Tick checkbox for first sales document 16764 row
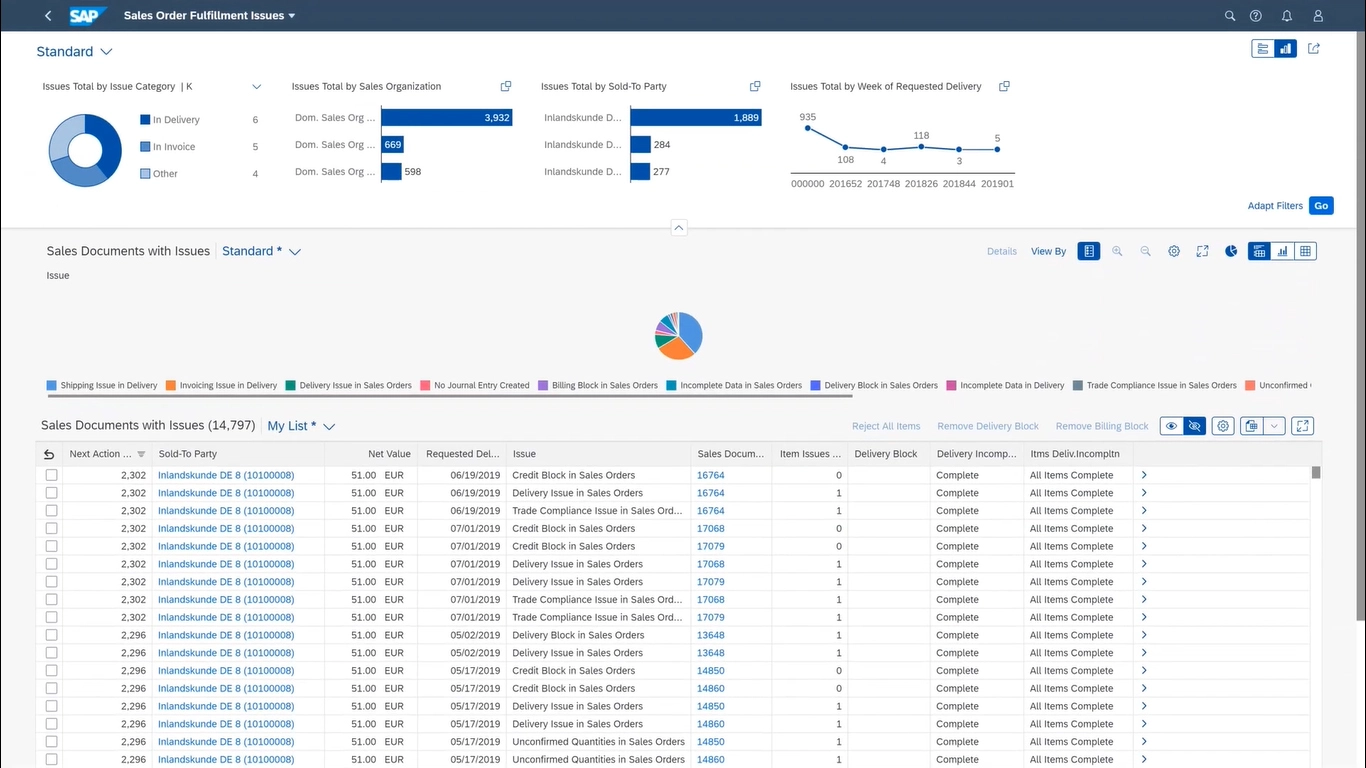 (x=51, y=475)
